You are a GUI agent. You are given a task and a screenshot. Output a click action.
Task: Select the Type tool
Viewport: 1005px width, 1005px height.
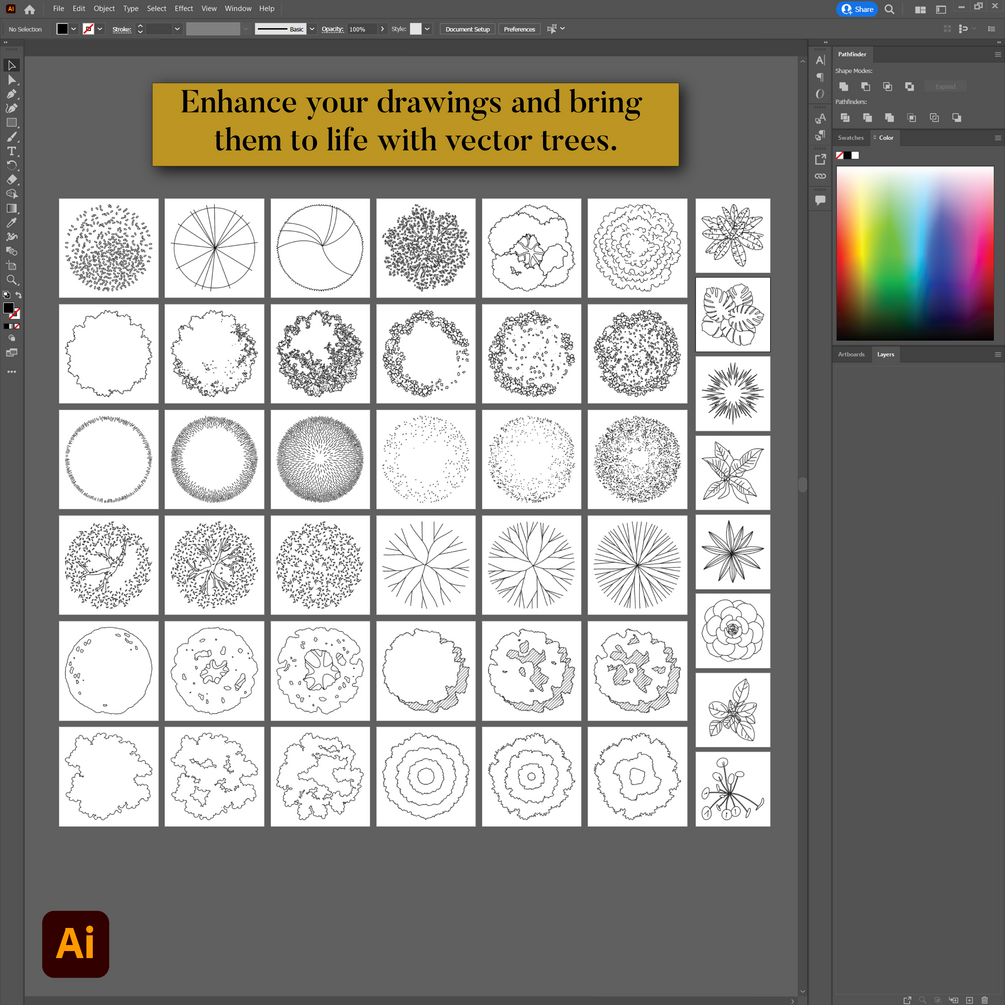pos(11,151)
